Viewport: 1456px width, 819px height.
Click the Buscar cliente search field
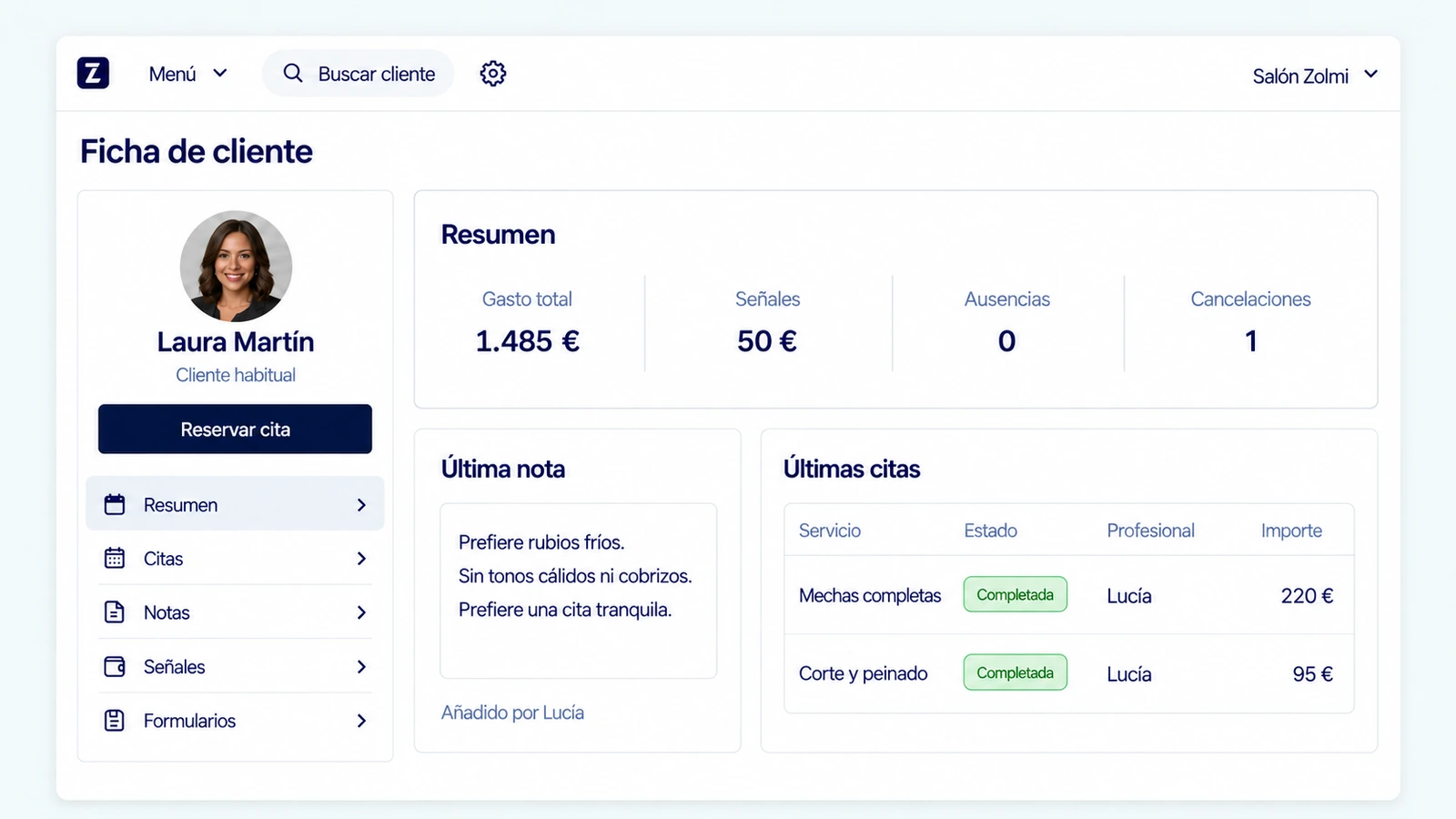coord(359,74)
